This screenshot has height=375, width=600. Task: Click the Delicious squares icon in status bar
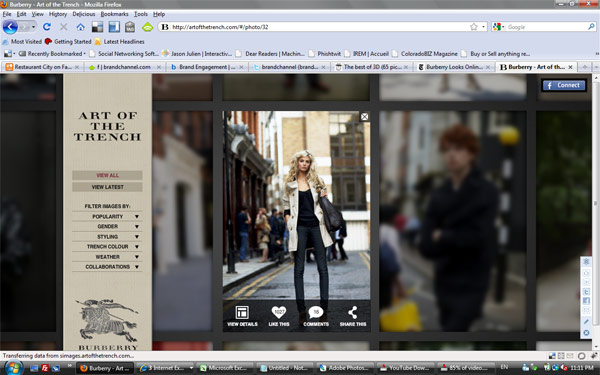552,356
